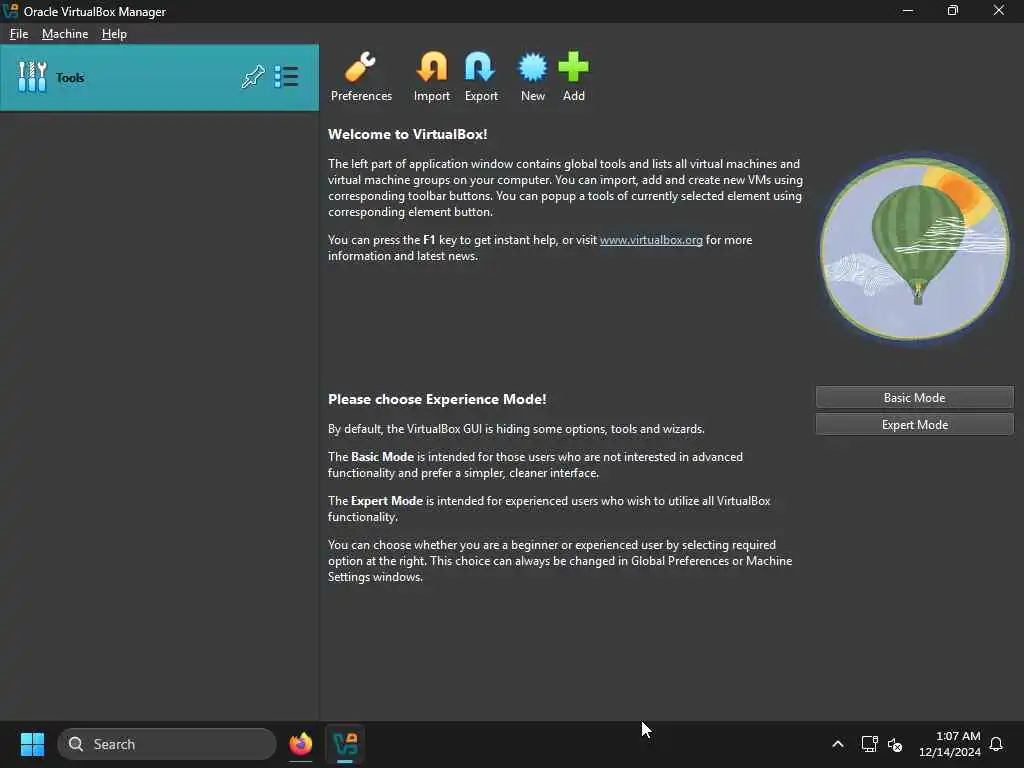This screenshot has width=1024, height=768.
Task: Click the hot air balloon welcome image
Action: [x=914, y=248]
